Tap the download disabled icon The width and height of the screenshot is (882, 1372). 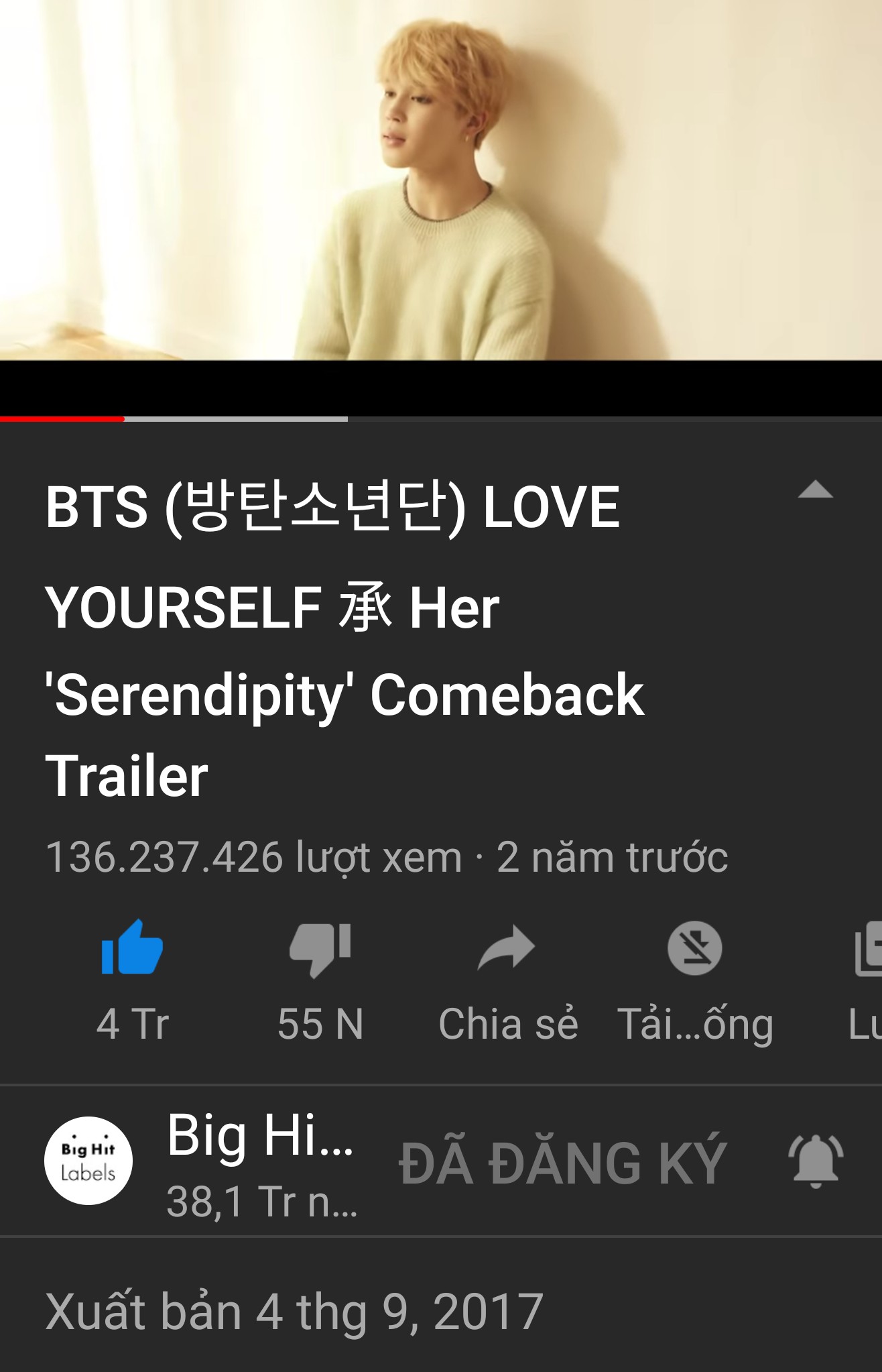695,948
